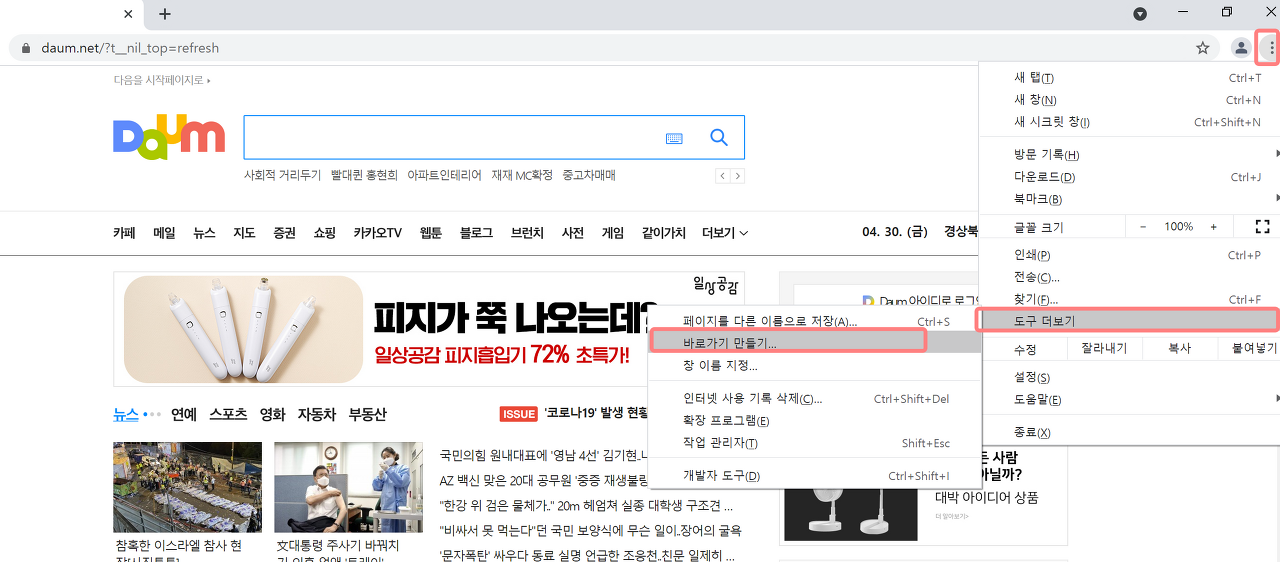Close the current browser tab
Screen dimensions: 1280x562
(128, 14)
